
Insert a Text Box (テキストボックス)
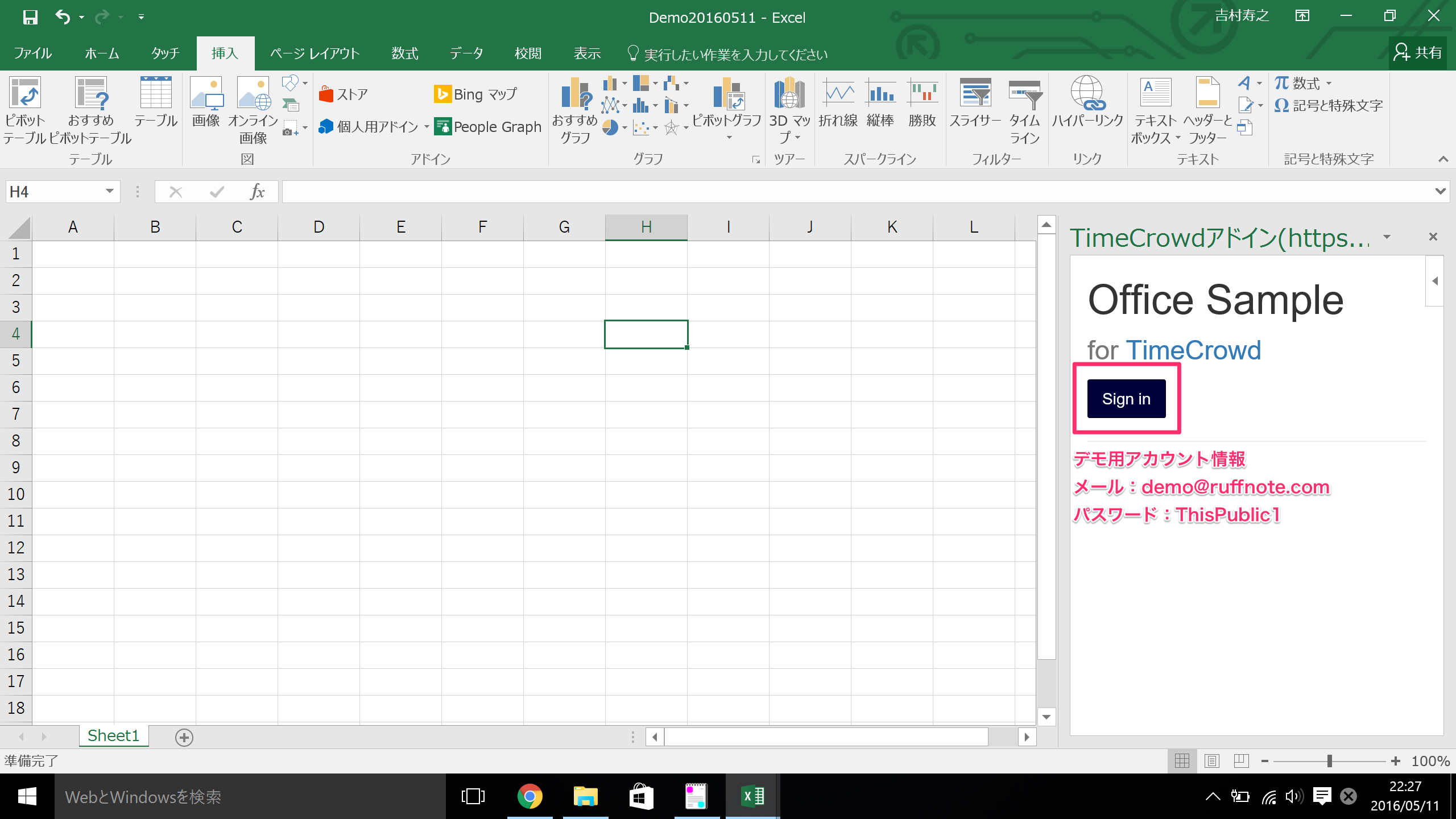click(x=1155, y=111)
